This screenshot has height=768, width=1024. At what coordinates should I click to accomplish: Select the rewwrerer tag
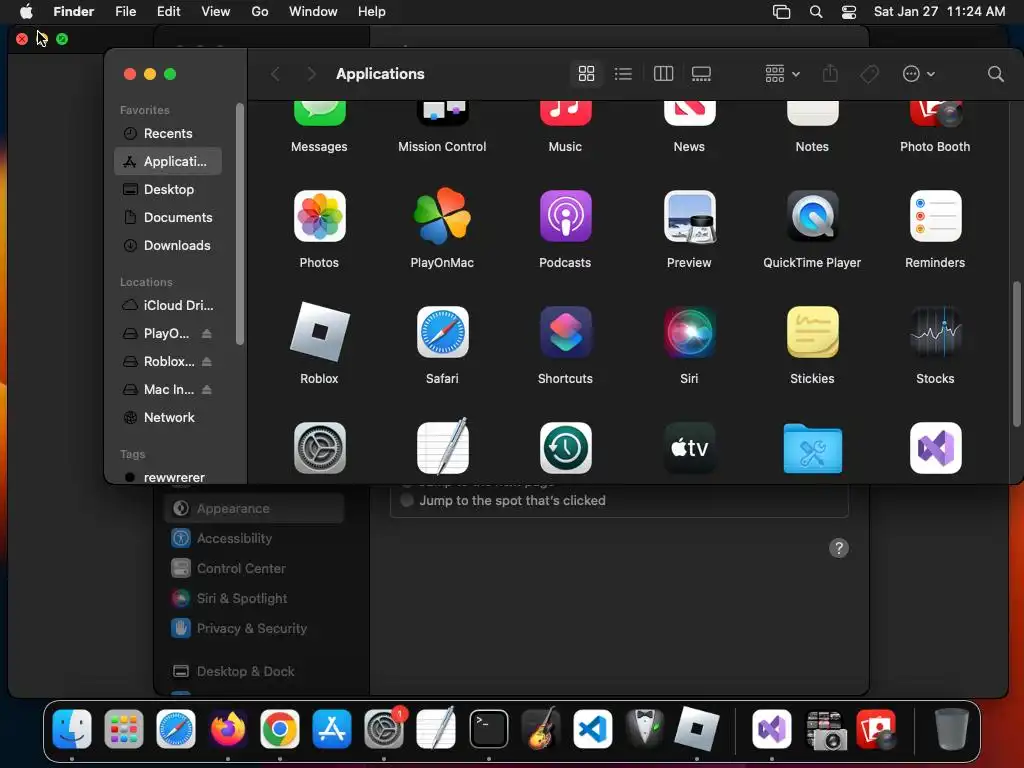click(x=168, y=477)
